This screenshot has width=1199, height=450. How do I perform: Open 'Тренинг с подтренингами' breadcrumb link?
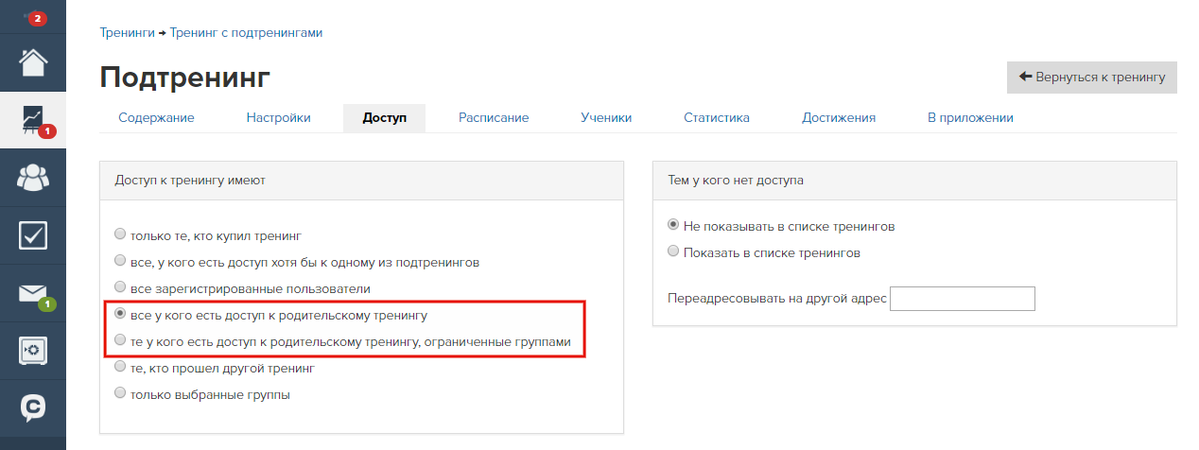(x=246, y=33)
